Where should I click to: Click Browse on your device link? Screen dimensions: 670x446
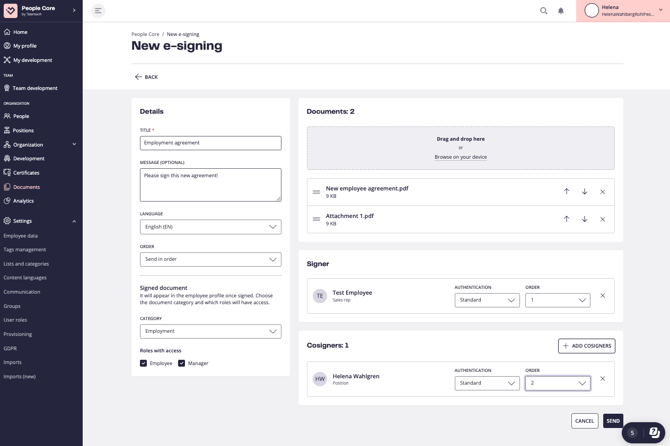point(460,157)
